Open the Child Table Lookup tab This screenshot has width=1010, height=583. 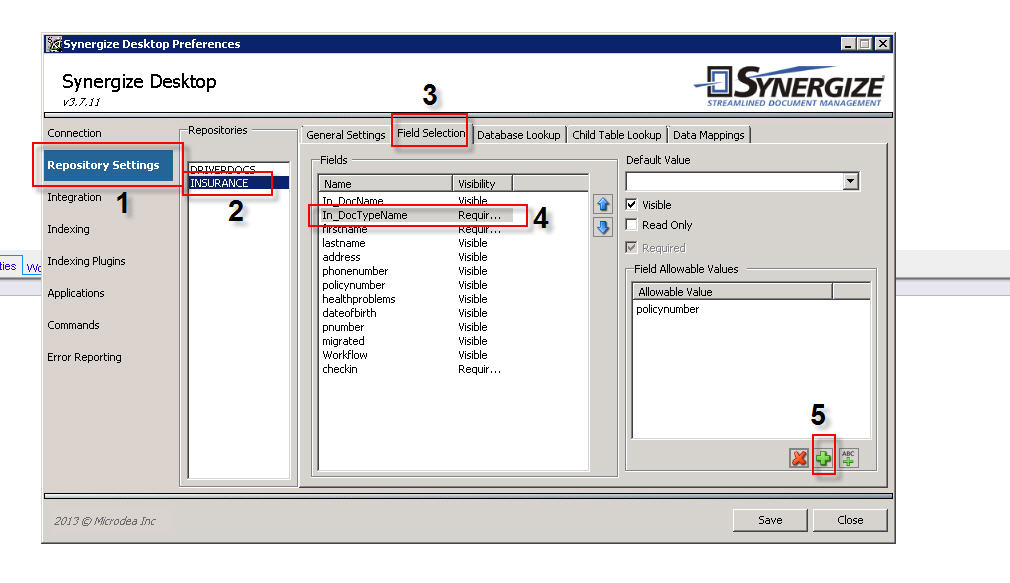(616, 135)
